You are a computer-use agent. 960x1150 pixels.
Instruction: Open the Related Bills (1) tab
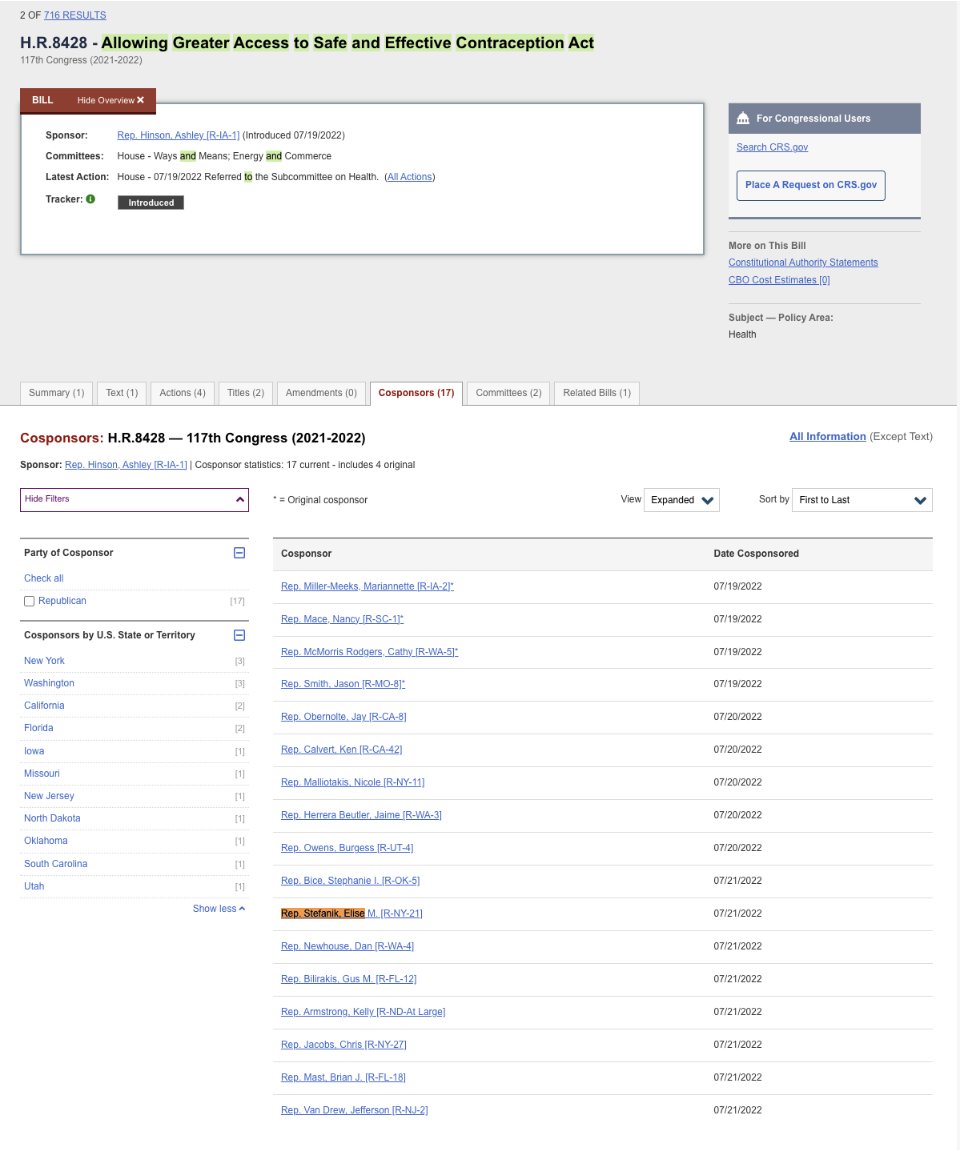tap(597, 393)
